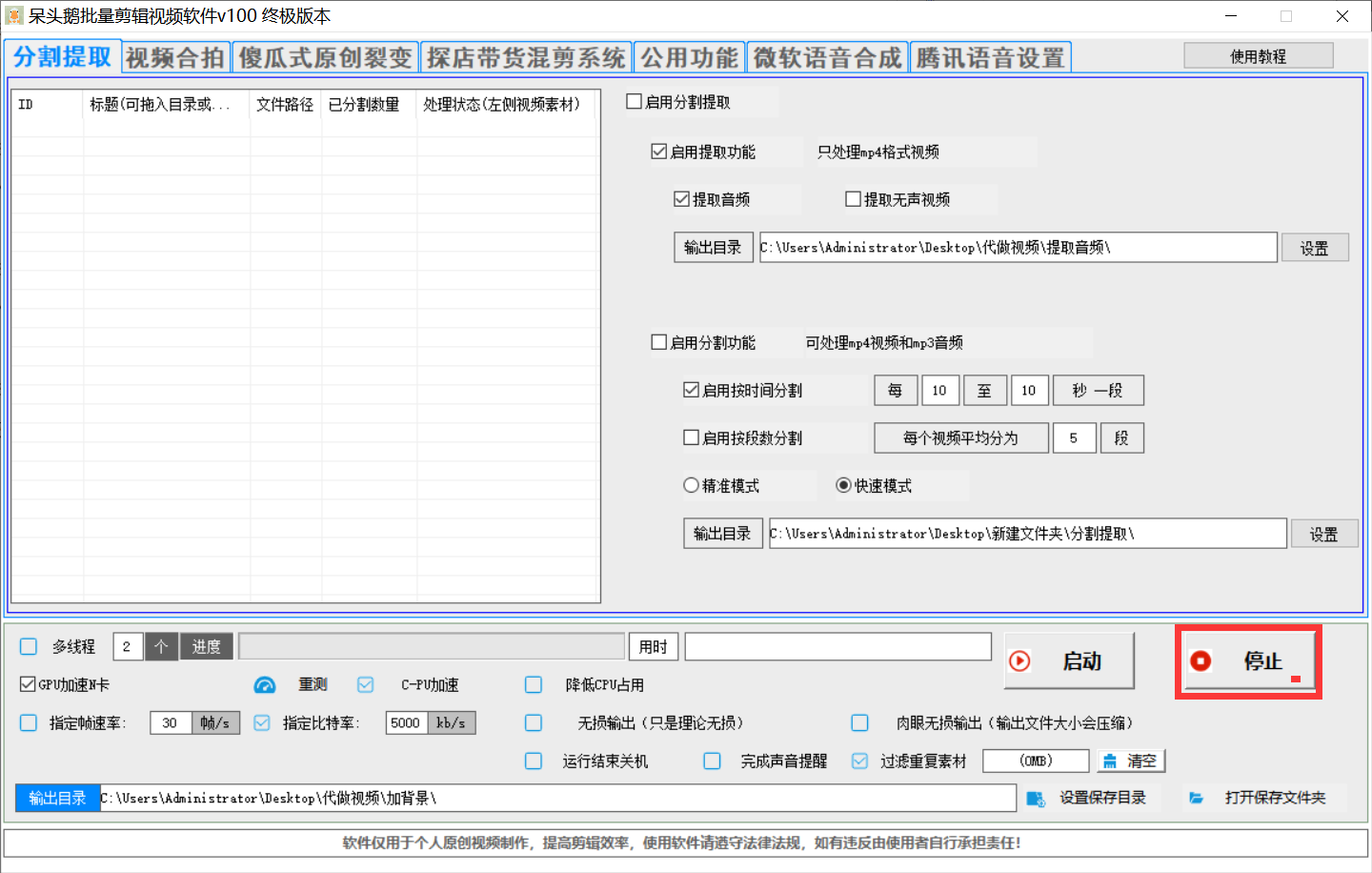Select the 分割提取 tab
Viewport: 1372px width, 873px height.
click(62, 56)
